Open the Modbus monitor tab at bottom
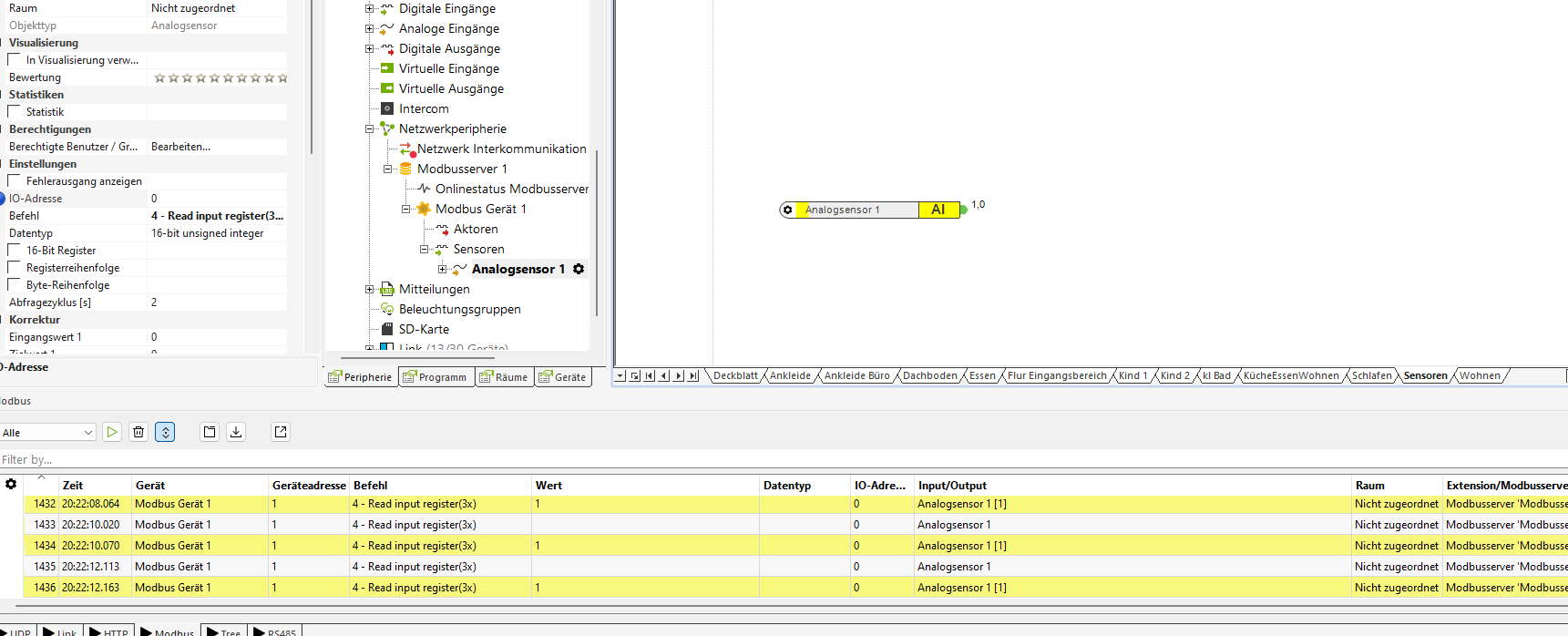This screenshot has height=636, width=1568. [x=167, y=631]
